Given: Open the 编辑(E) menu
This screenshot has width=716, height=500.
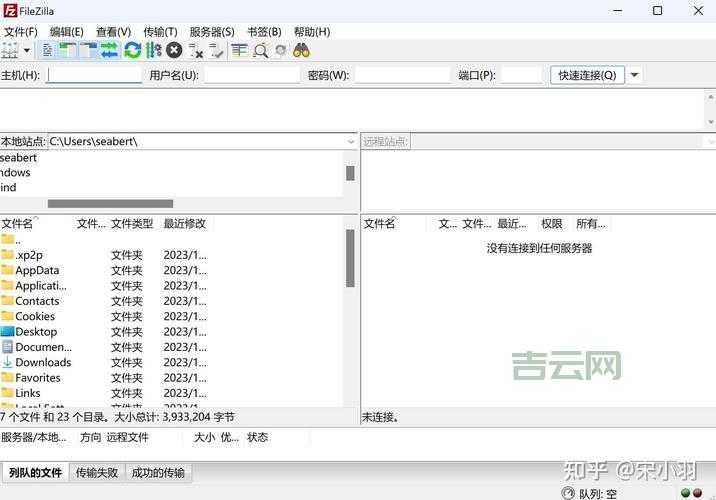Looking at the screenshot, I should click(67, 32).
